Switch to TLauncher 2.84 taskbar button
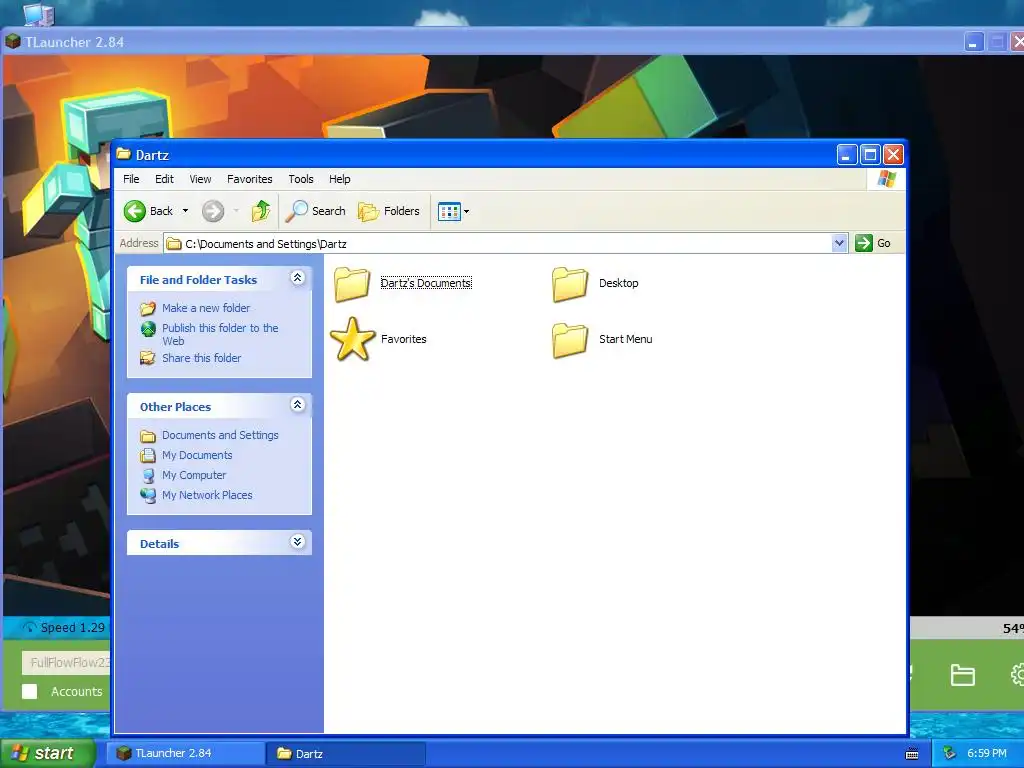This screenshot has width=1024, height=768. click(x=185, y=753)
